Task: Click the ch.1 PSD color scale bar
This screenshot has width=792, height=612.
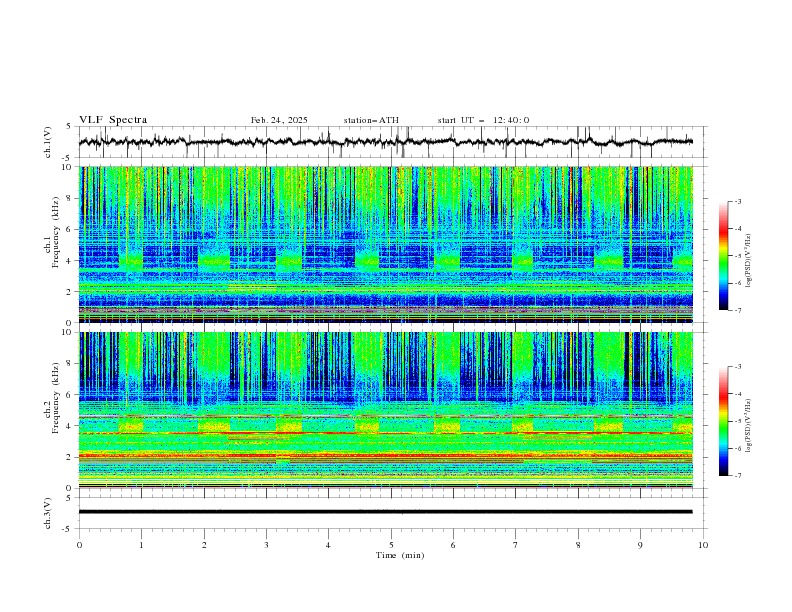Action: pos(723,256)
